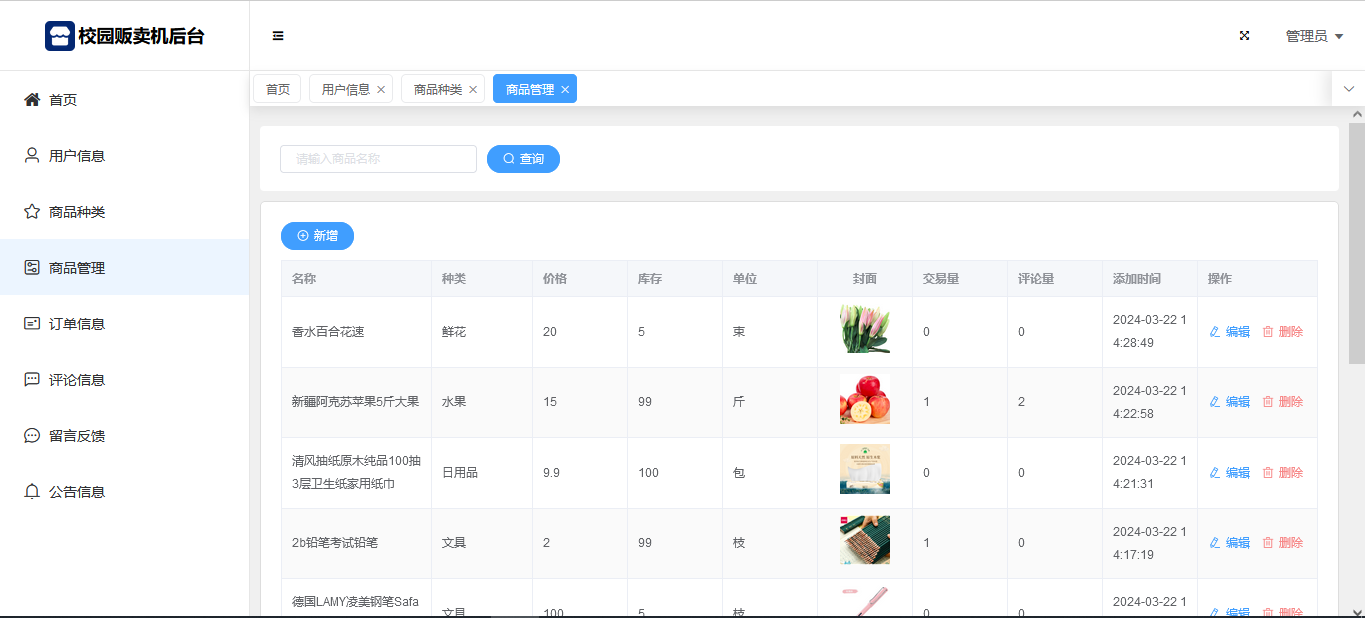Close the 商品管理 tab
The image size is (1365, 618).
tap(565, 90)
